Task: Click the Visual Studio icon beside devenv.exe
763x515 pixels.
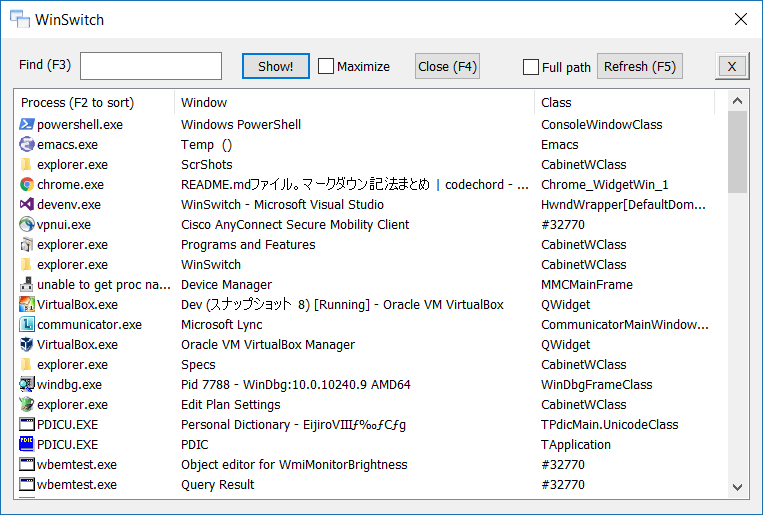Action: [x=27, y=204]
